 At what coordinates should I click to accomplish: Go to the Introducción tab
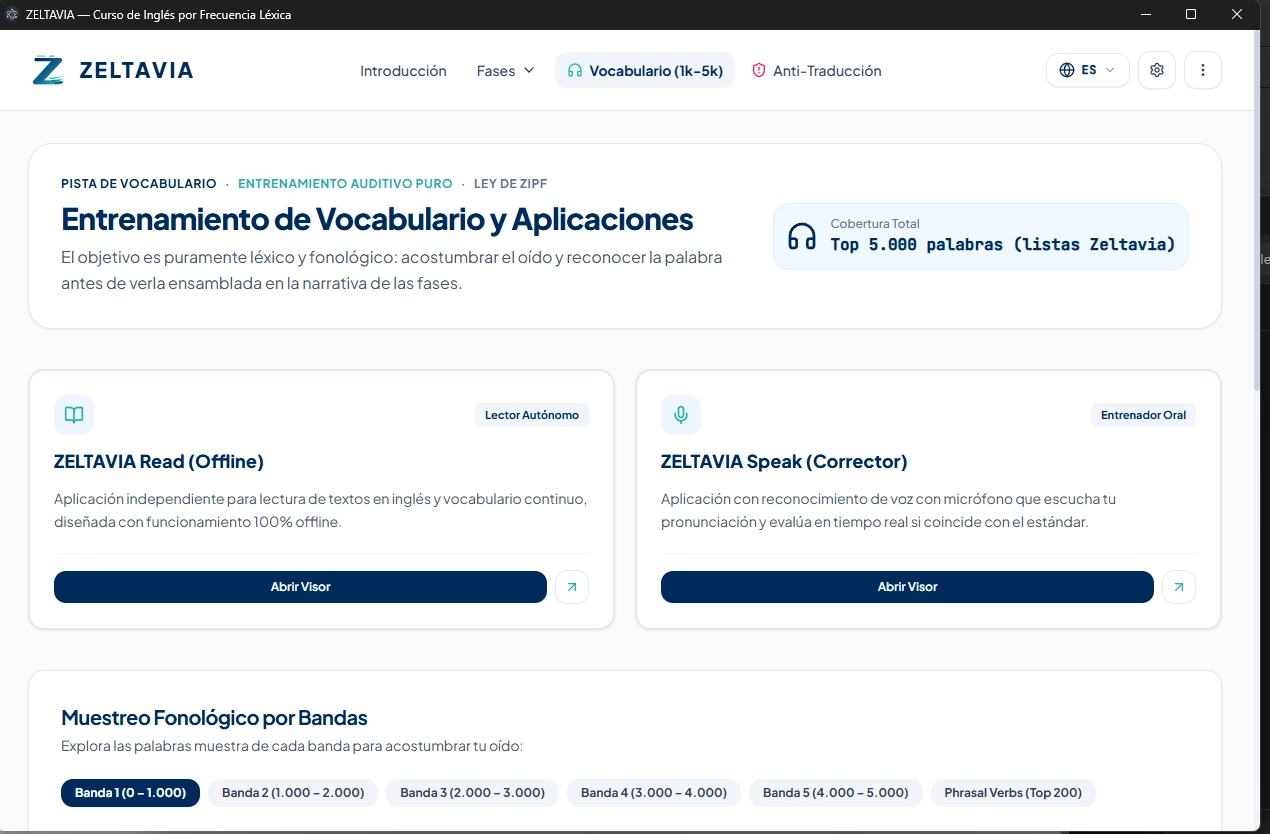tap(403, 71)
